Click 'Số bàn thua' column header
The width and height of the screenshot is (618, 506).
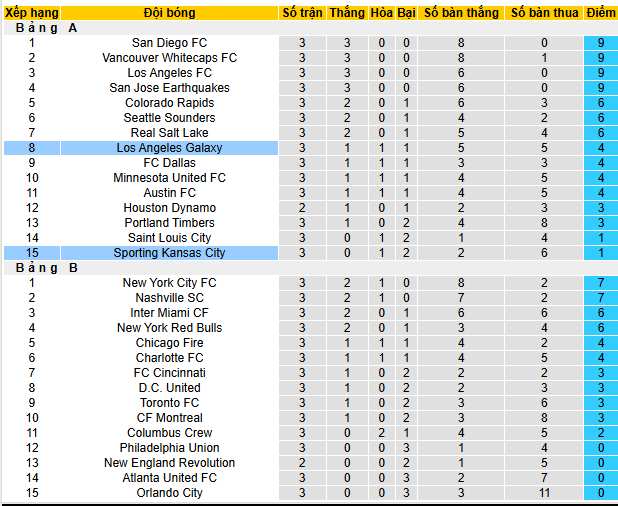pos(544,13)
